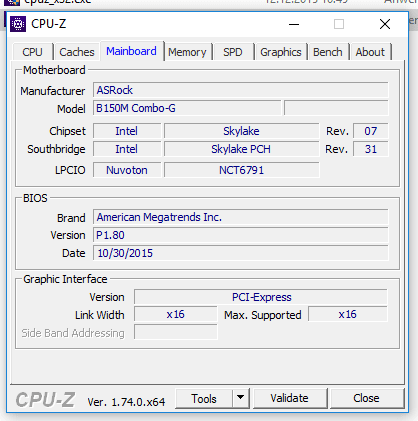Expand the Tools dropdown arrow
Viewport: 418px width, 421px height.
click(241, 398)
